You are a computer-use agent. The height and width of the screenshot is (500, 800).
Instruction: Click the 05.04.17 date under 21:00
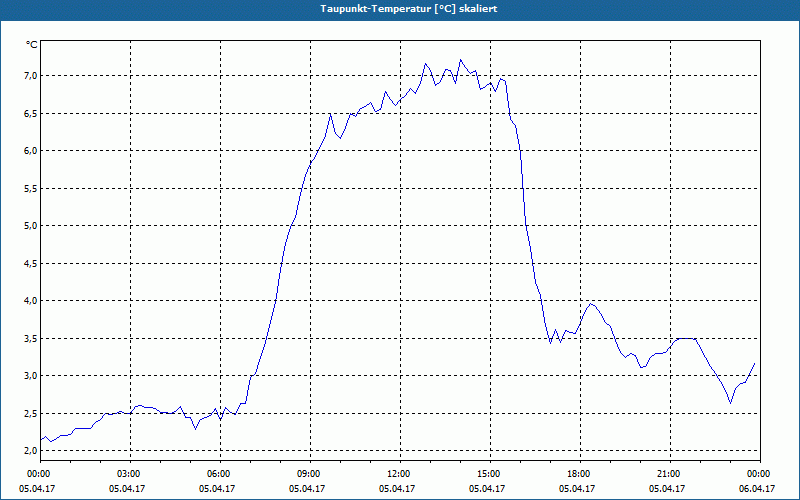coord(667,488)
